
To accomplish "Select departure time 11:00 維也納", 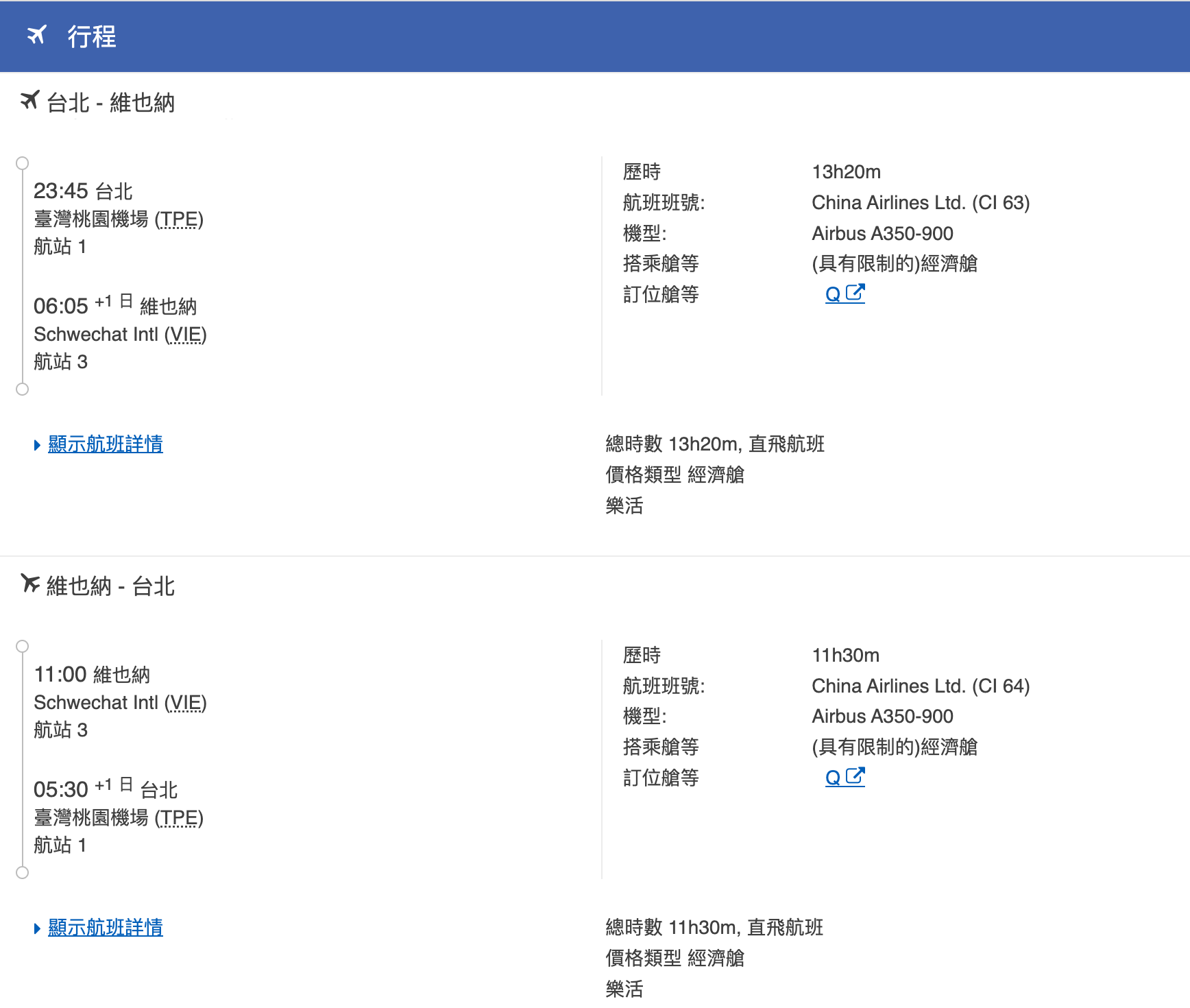I will pyautogui.click(x=92, y=674).
